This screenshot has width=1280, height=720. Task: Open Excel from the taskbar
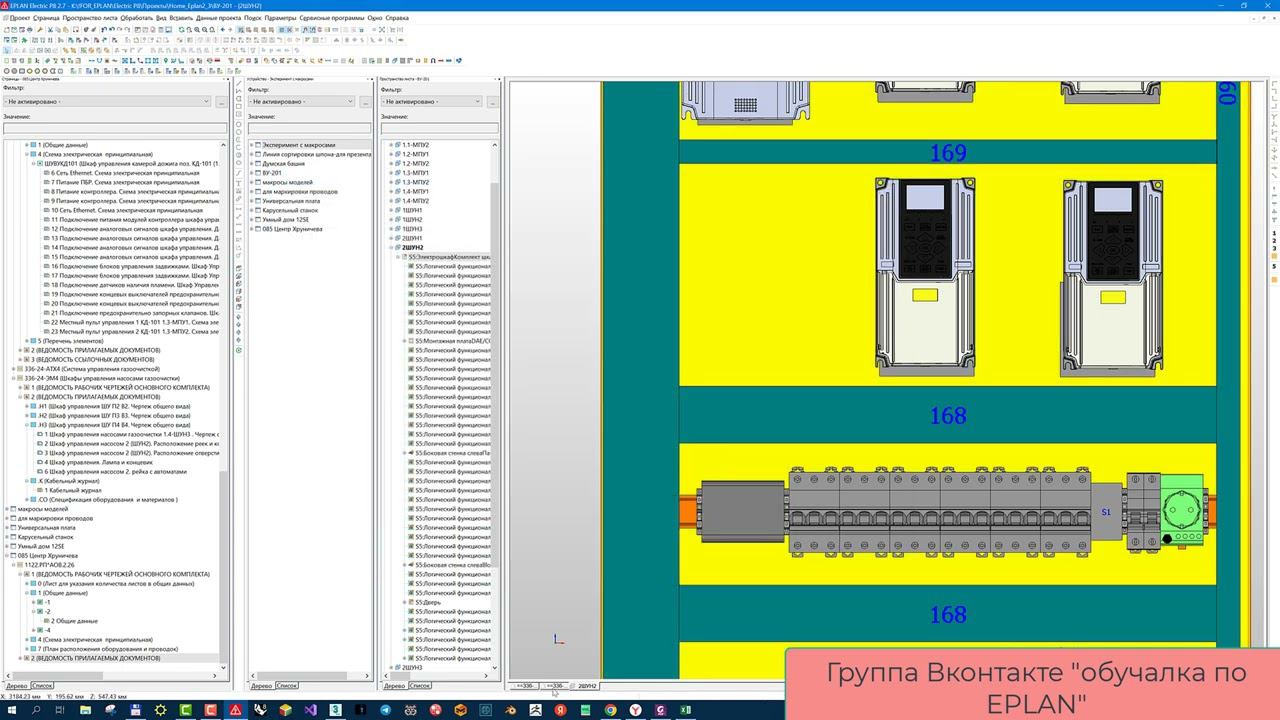point(685,710)
